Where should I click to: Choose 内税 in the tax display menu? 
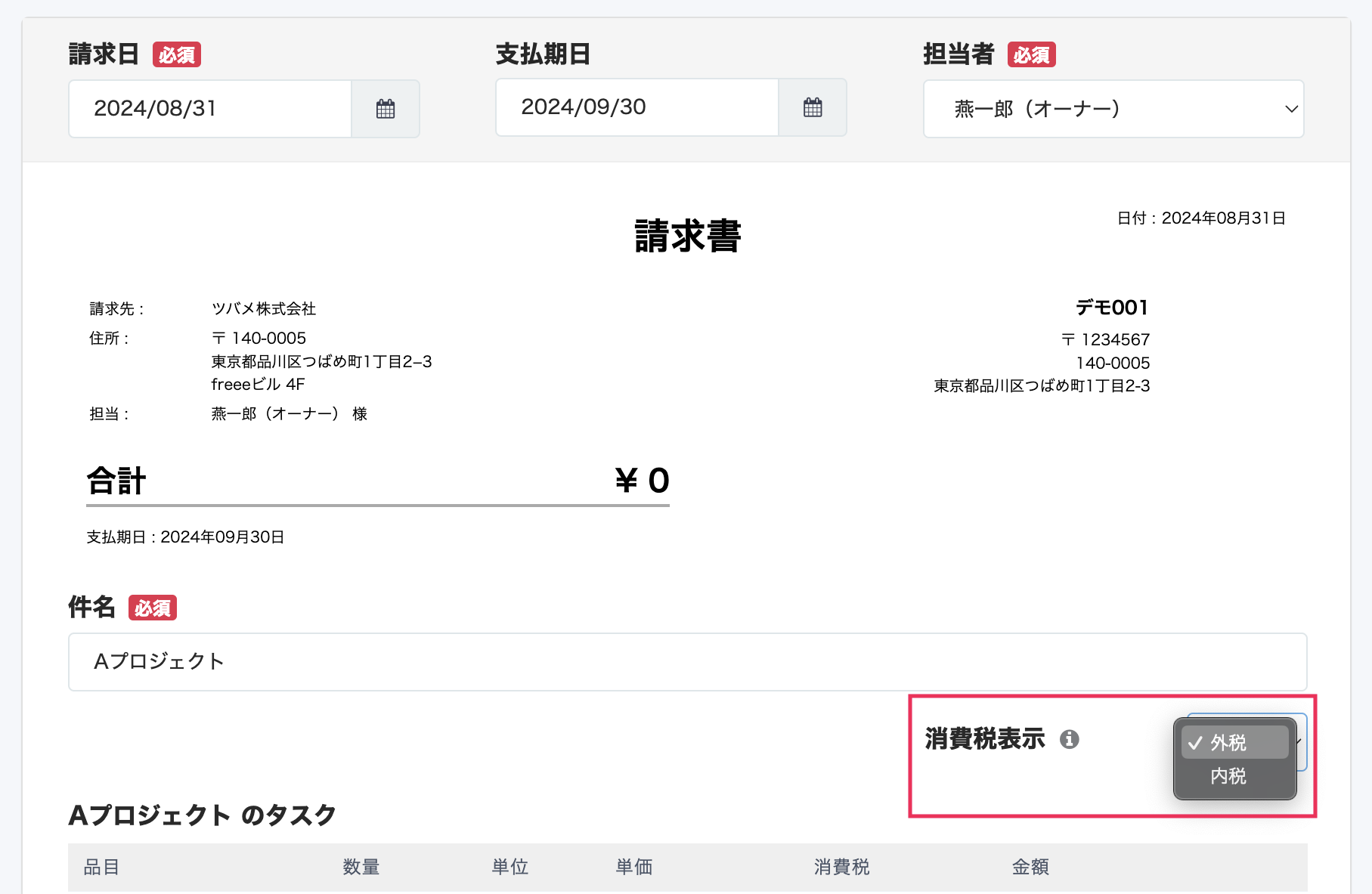tap(1235, 776)
